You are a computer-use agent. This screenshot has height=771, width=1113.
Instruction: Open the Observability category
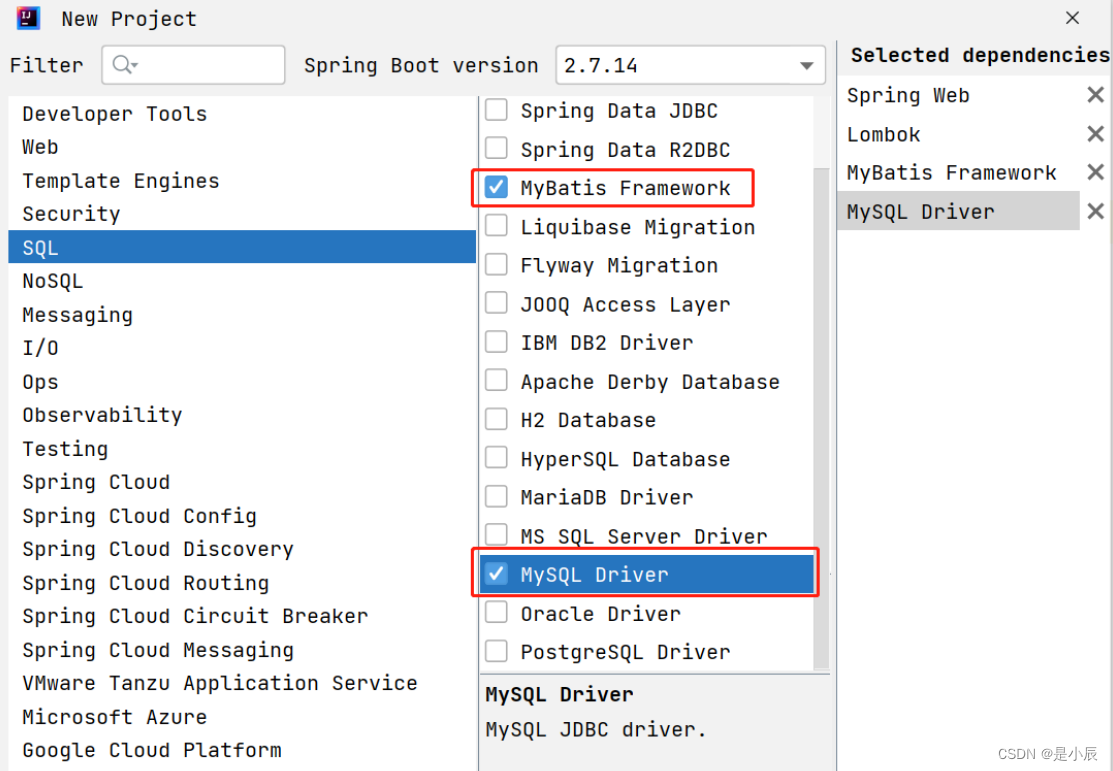click(242, 415)
